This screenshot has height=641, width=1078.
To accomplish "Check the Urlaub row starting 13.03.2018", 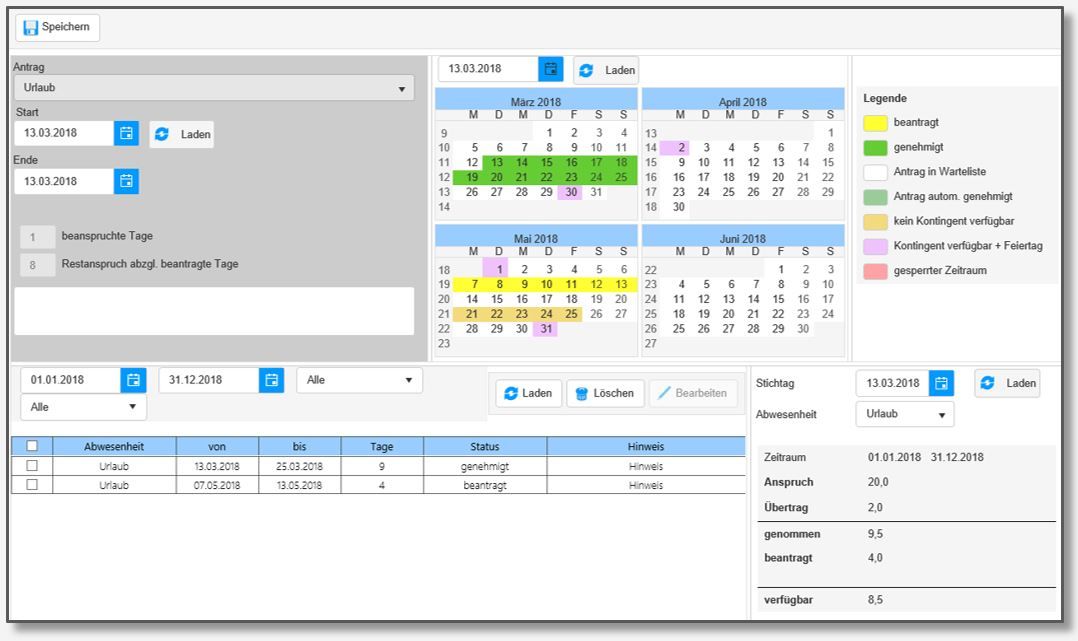I will 32,466.
